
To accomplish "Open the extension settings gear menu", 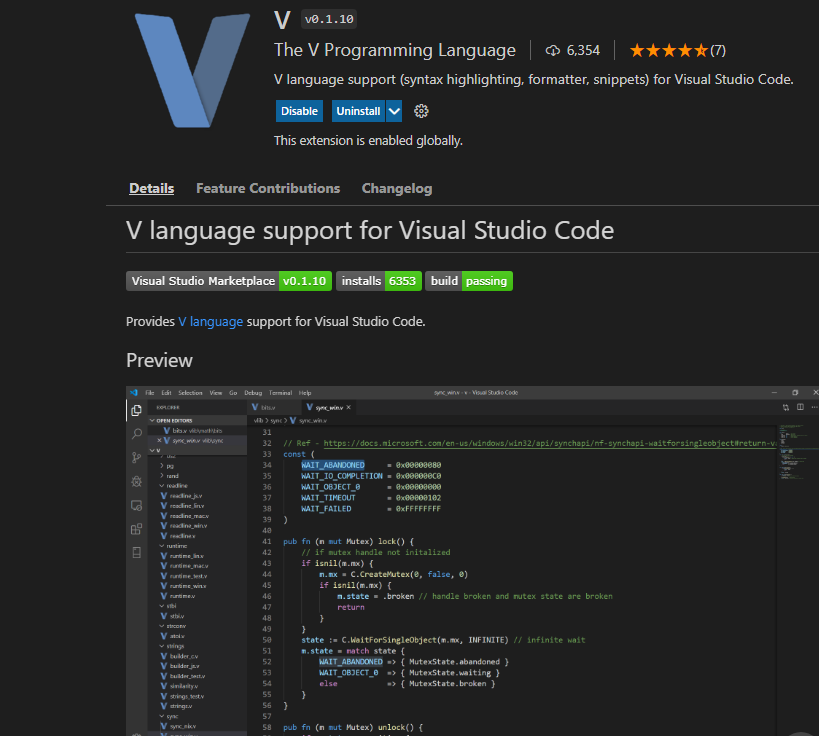I will pyautogui.click(x=421, y=111).
